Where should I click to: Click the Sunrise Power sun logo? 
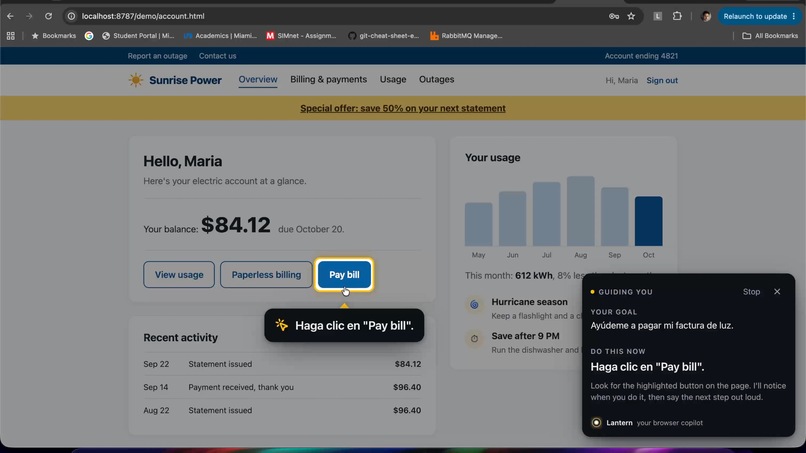(136, 80)
